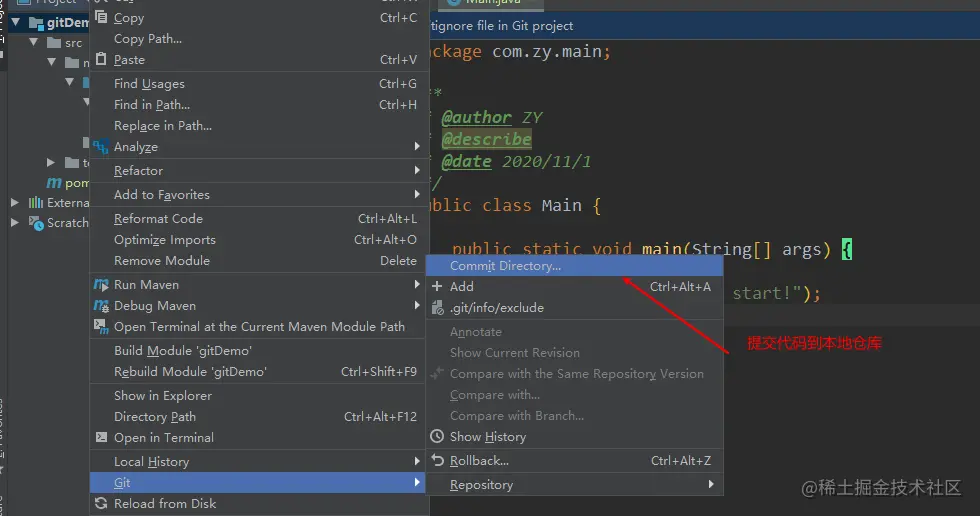Click the Scratches icon in project tree
The image size is (980, 516).
coord(36,222)
